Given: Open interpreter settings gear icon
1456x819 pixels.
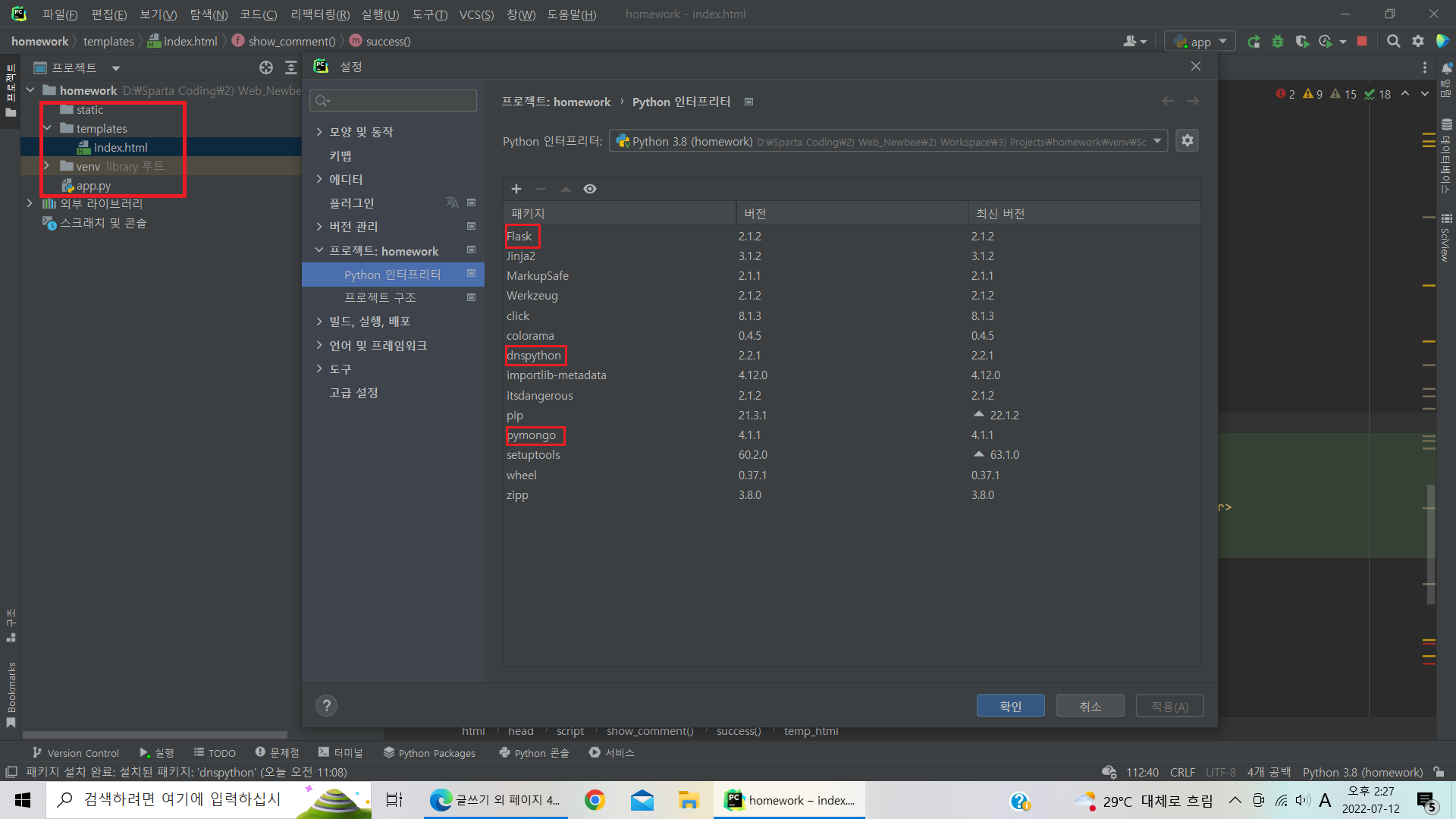Looking at the screenshot, I should tap(1188, 140).
